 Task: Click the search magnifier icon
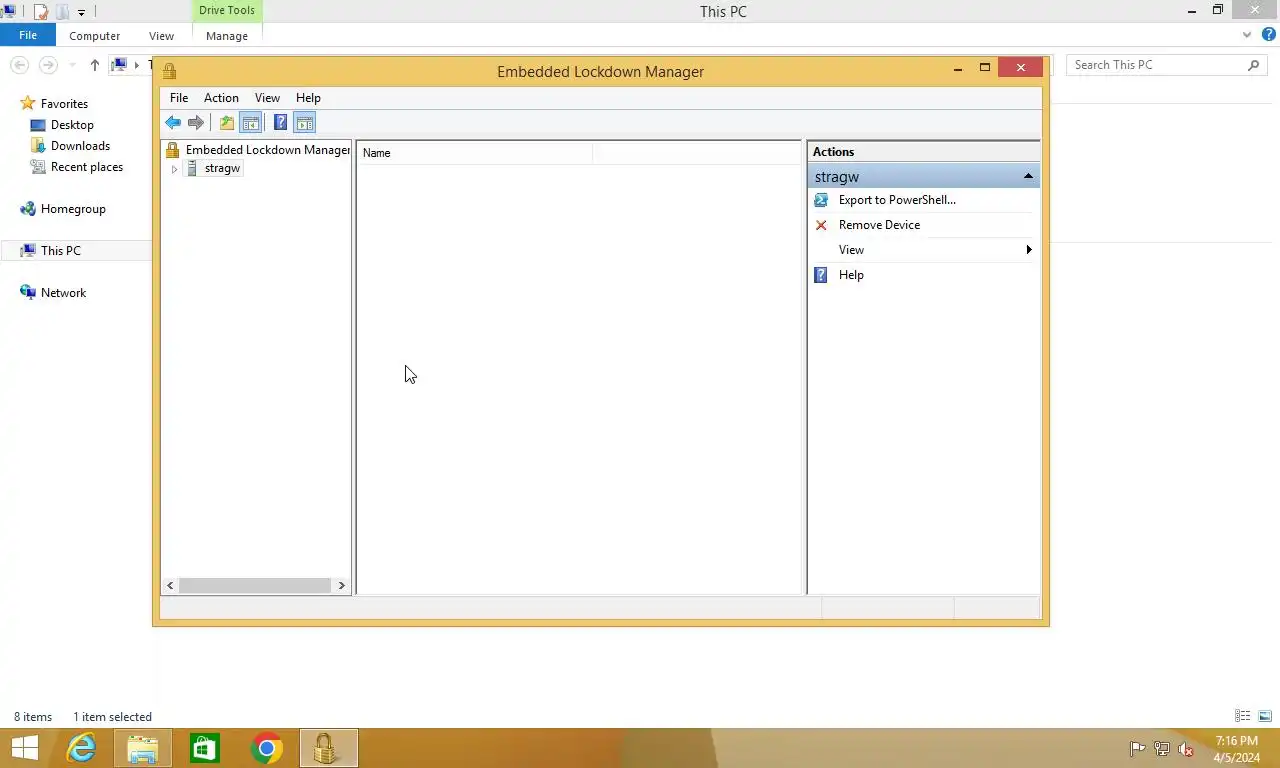pyautogui.click(x=1254, y=65)
